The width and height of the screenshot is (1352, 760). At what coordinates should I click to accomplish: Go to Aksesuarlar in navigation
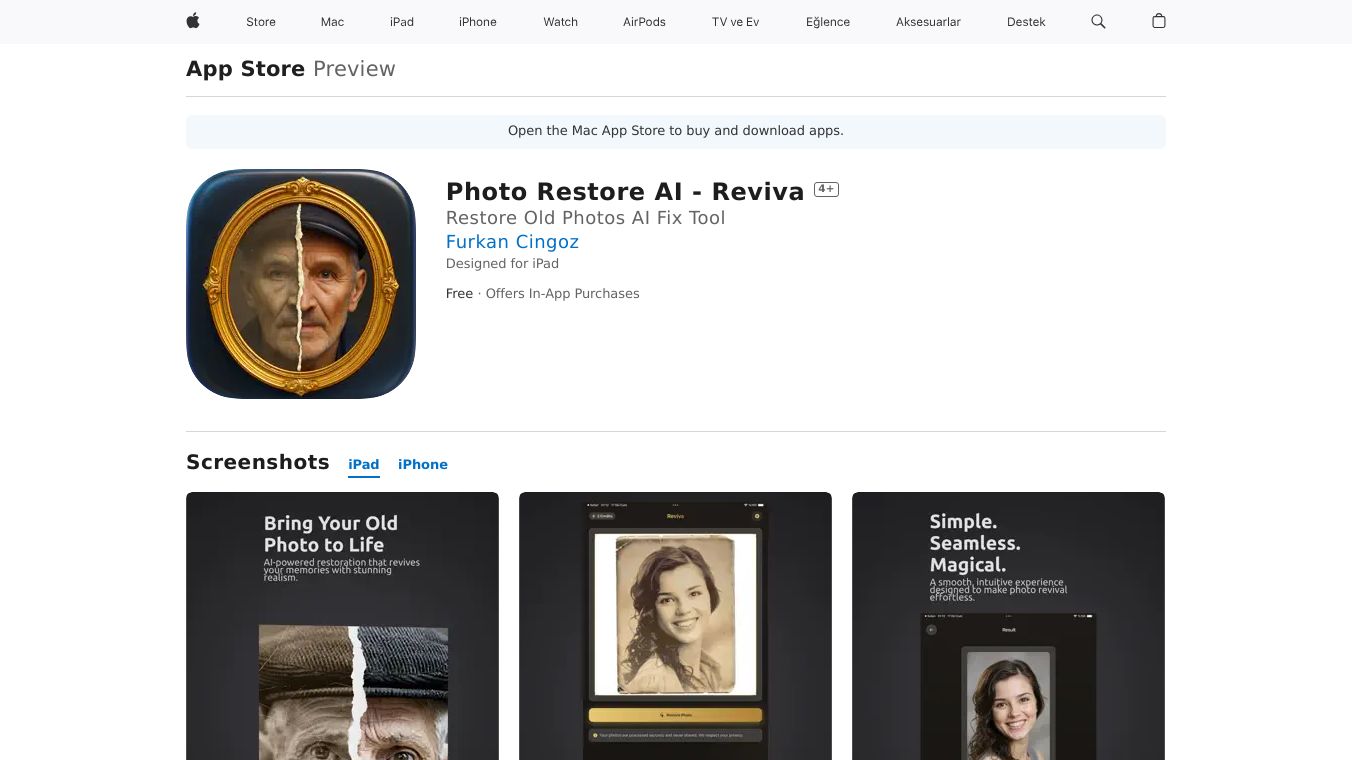pos(928,22)
